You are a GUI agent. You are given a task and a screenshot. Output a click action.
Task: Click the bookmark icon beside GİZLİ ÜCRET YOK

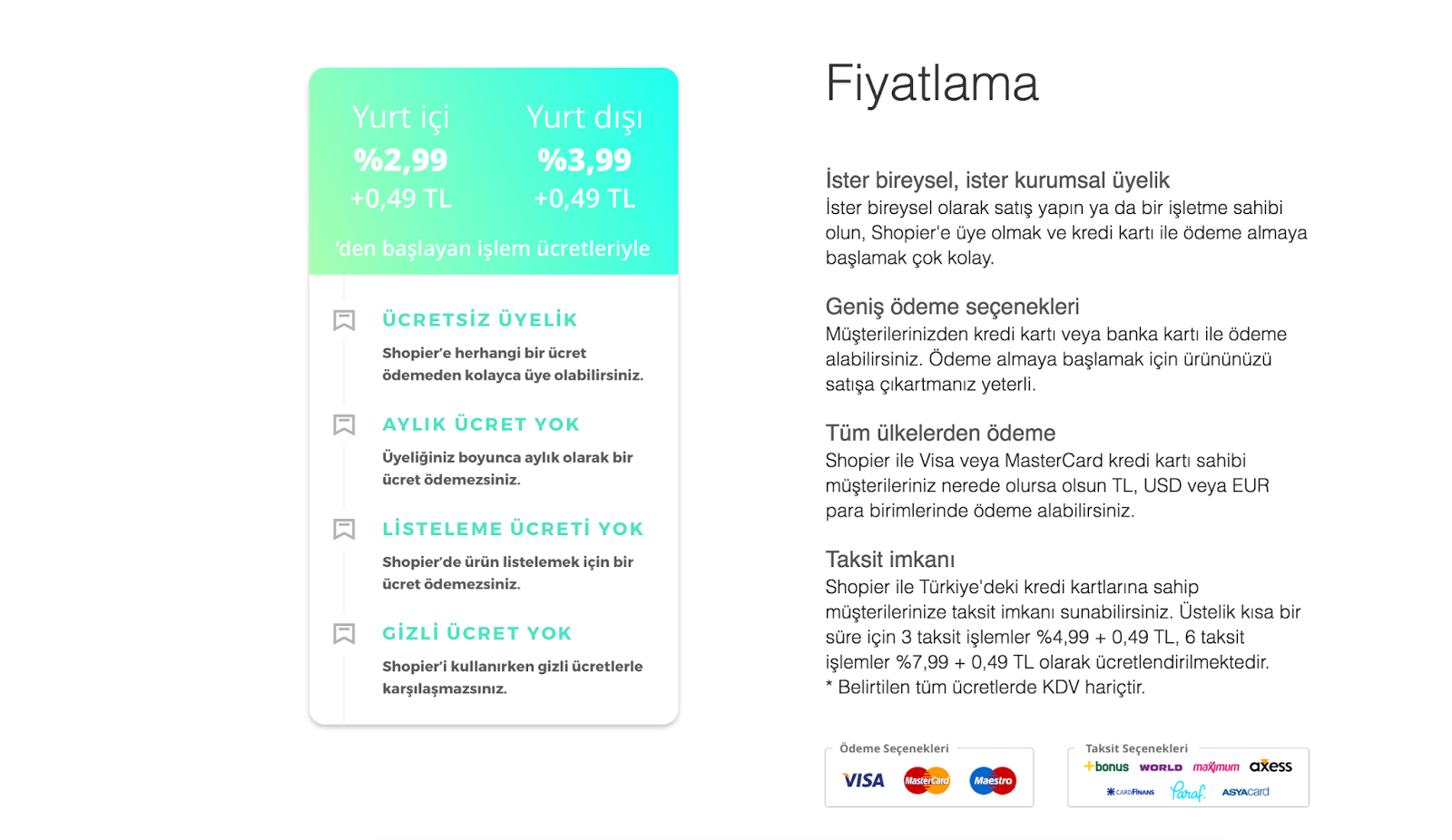point(344,633)
